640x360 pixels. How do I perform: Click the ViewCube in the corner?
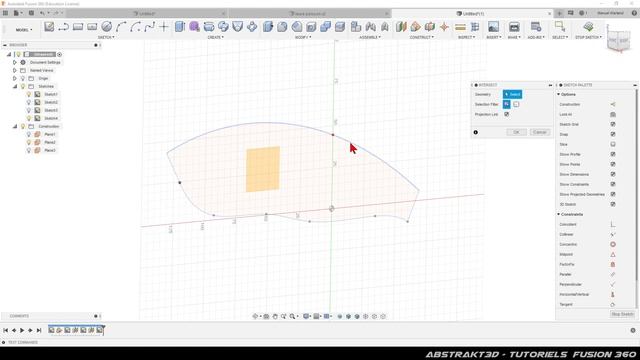tap(618, 40)
